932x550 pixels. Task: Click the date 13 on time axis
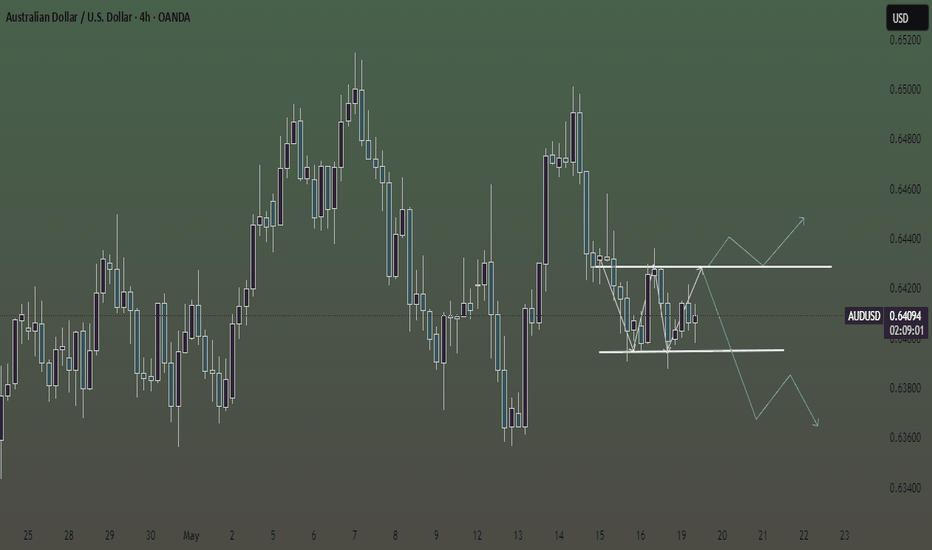tap(518, 536)
